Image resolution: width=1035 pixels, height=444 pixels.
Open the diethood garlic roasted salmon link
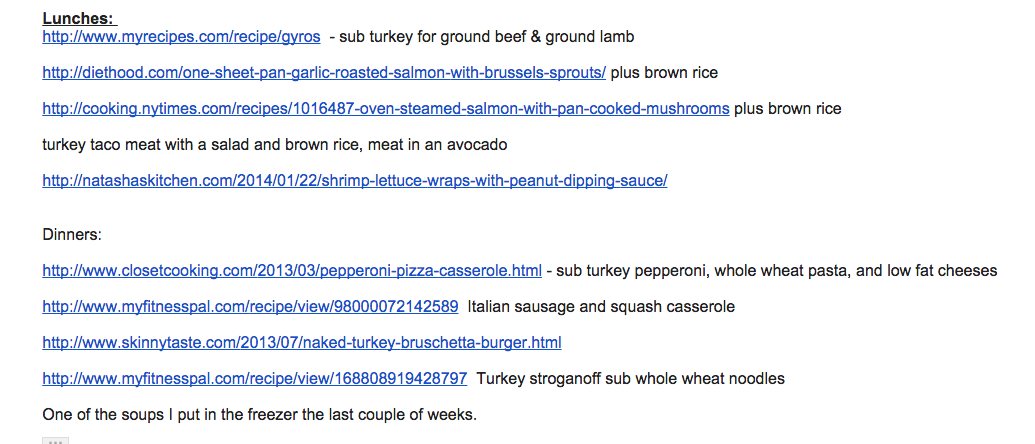pos(324,73)
